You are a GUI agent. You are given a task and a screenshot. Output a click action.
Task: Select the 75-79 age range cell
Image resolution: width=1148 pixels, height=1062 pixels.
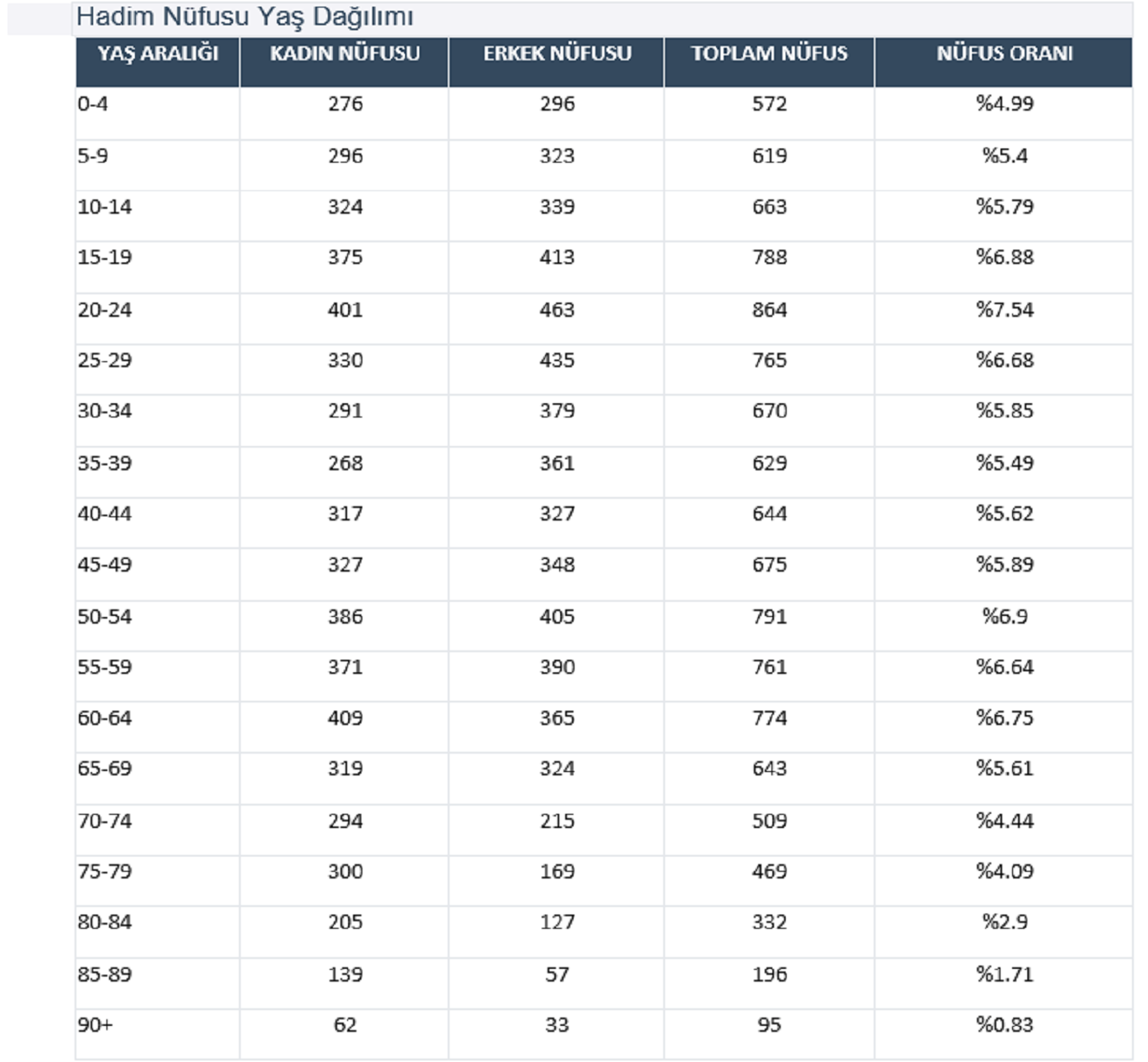click(105, 872)
